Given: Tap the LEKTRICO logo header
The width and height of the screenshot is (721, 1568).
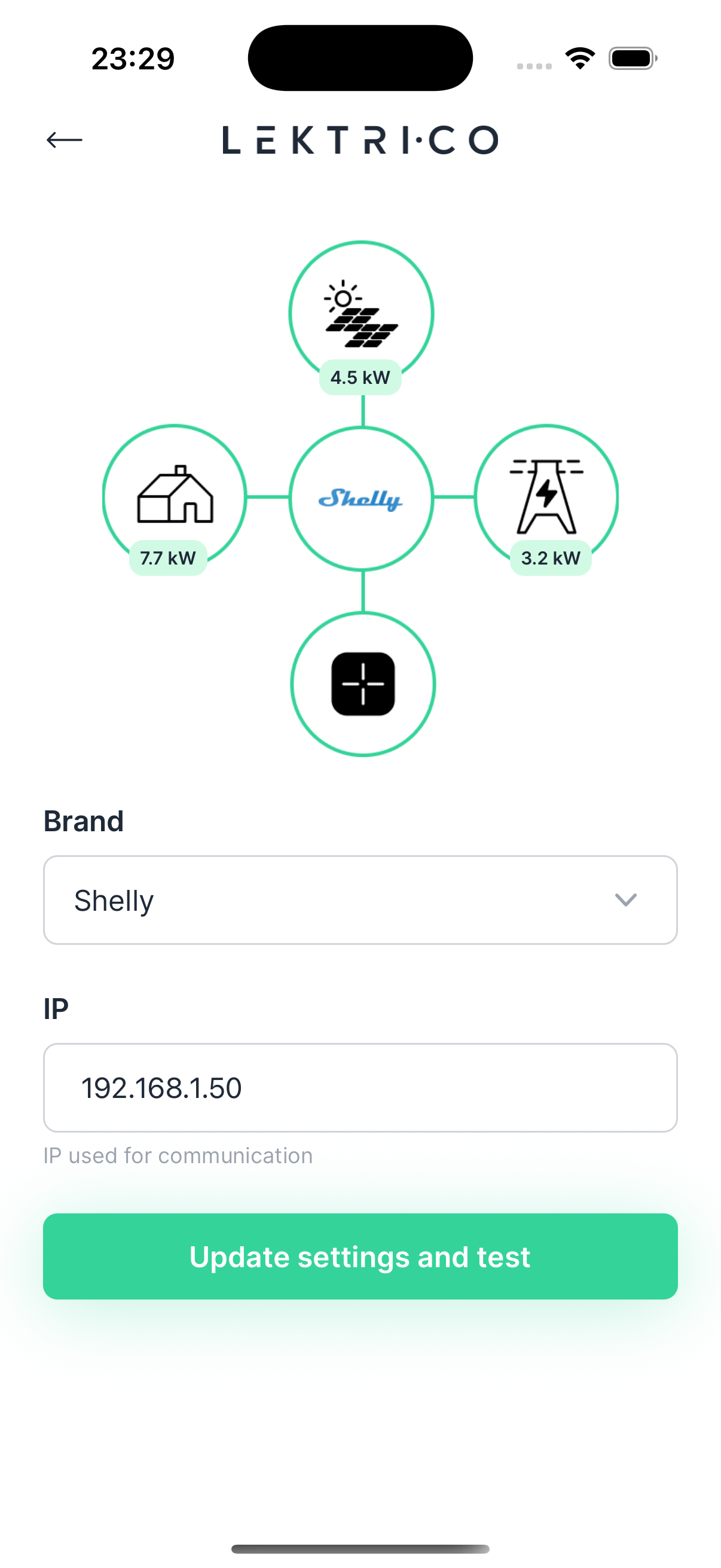Looking at the screenshot, I should pyautogui.click(x=360, y=140).
